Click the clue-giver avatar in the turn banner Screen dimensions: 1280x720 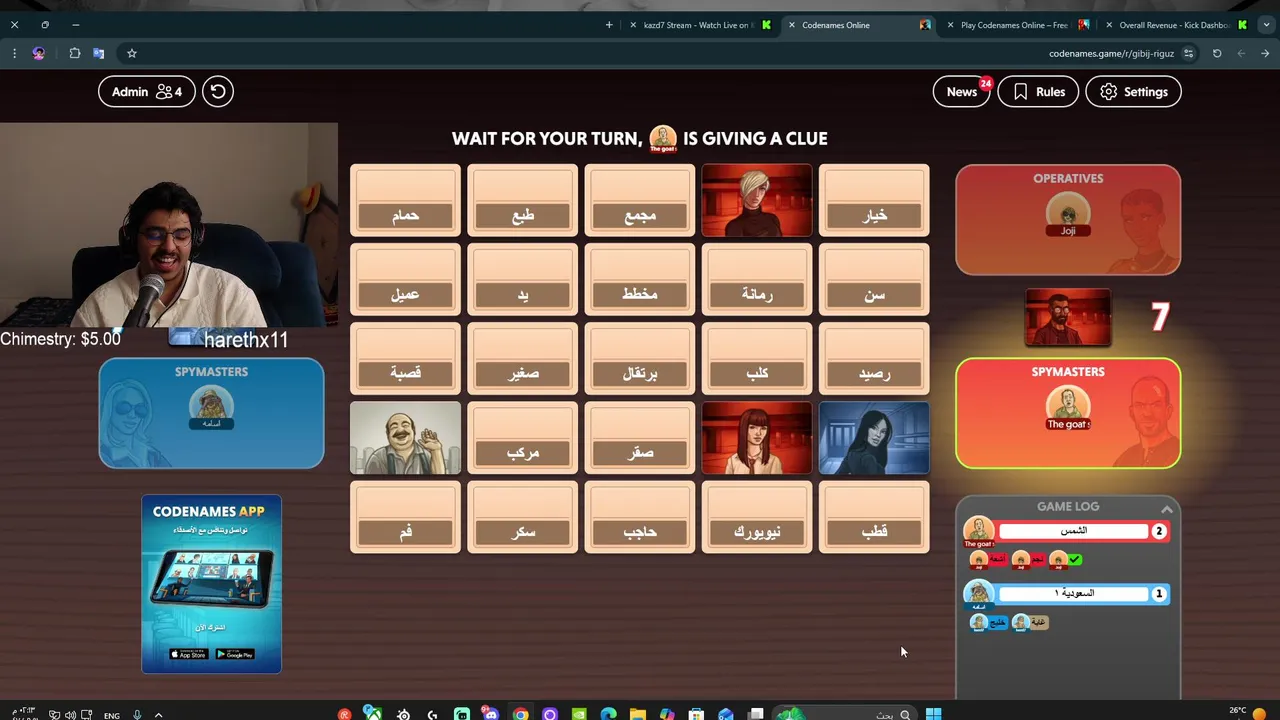pyautogui.click(x=663, y=138)
